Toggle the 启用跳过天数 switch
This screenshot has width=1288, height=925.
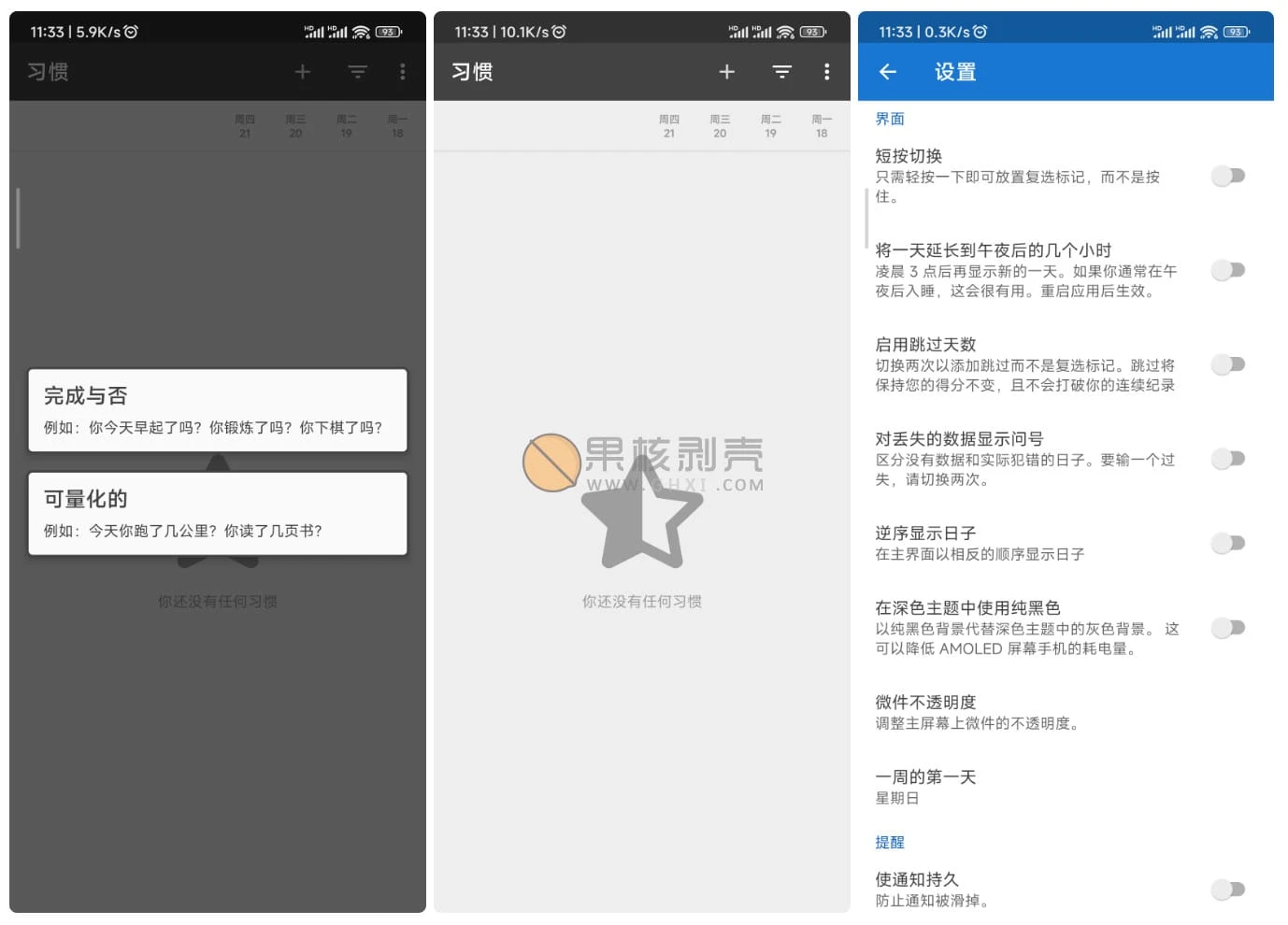1228,364
